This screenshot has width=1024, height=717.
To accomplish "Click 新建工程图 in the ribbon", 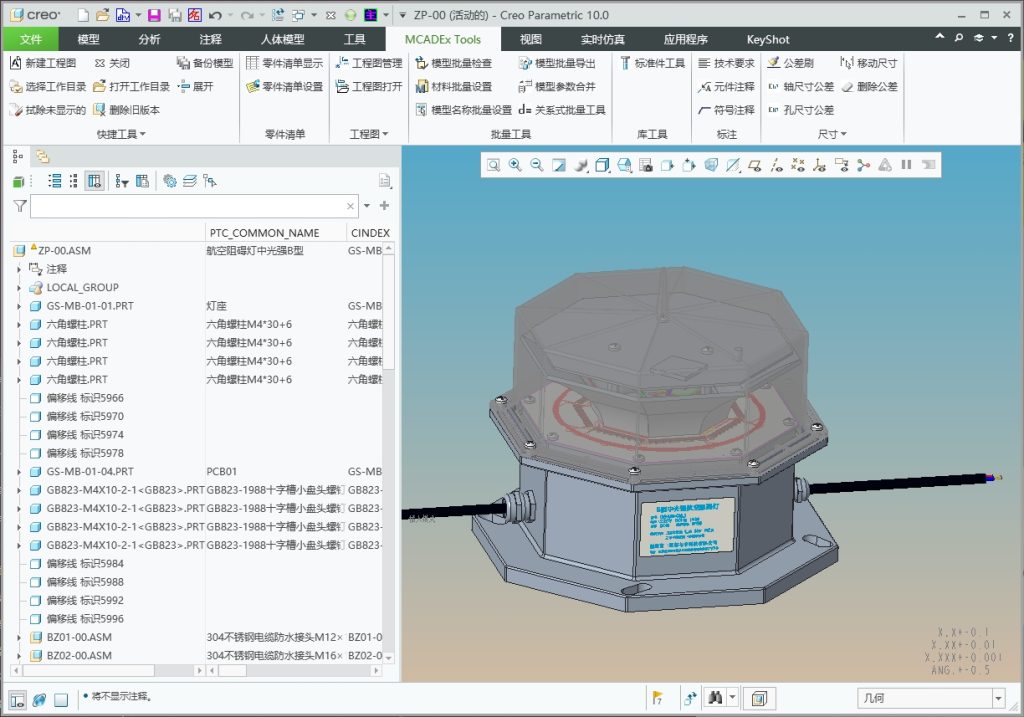I will 43,63.
